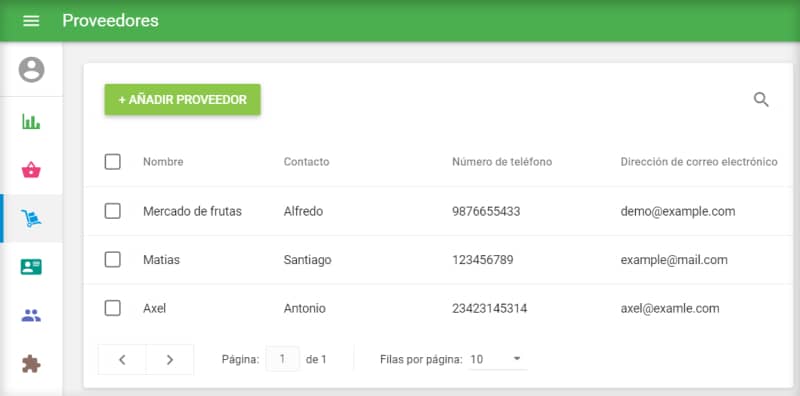The image size is (800, 396).
Task: Sort by Número de teléfono column header
Action: click(502, 162)
